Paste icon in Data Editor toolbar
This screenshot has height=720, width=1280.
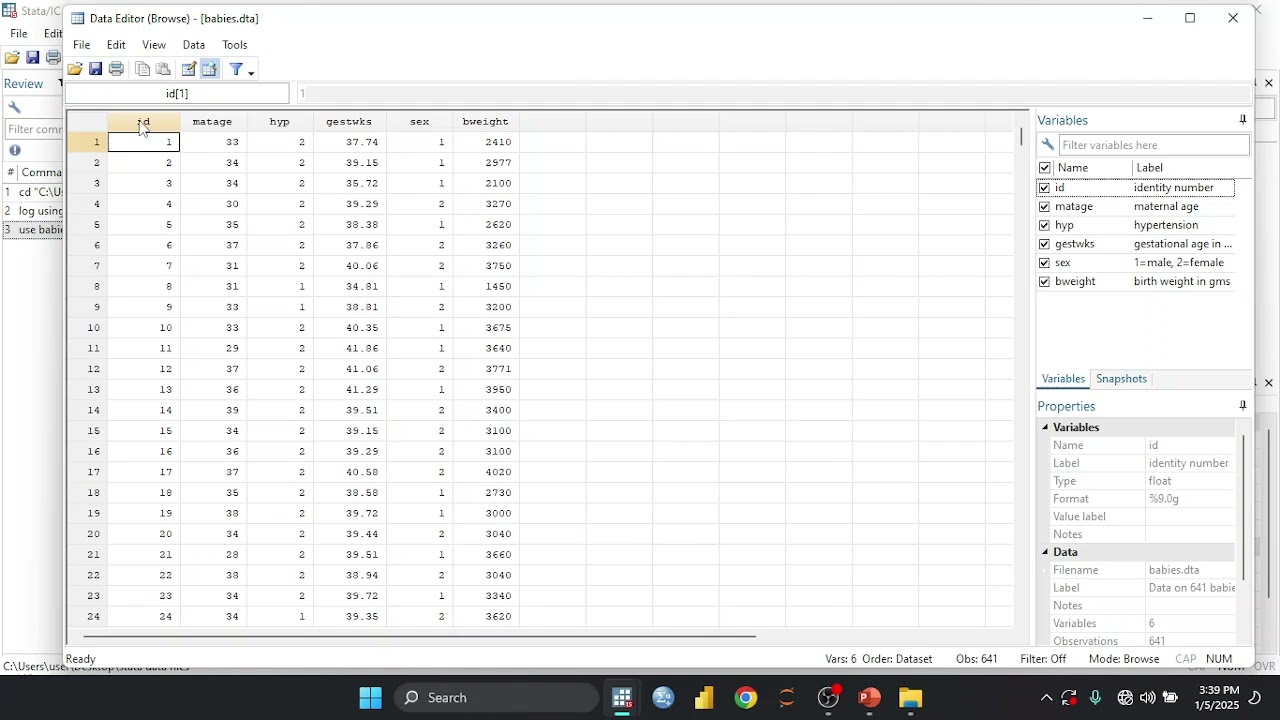pyautogui.click(x=164, y=70)
